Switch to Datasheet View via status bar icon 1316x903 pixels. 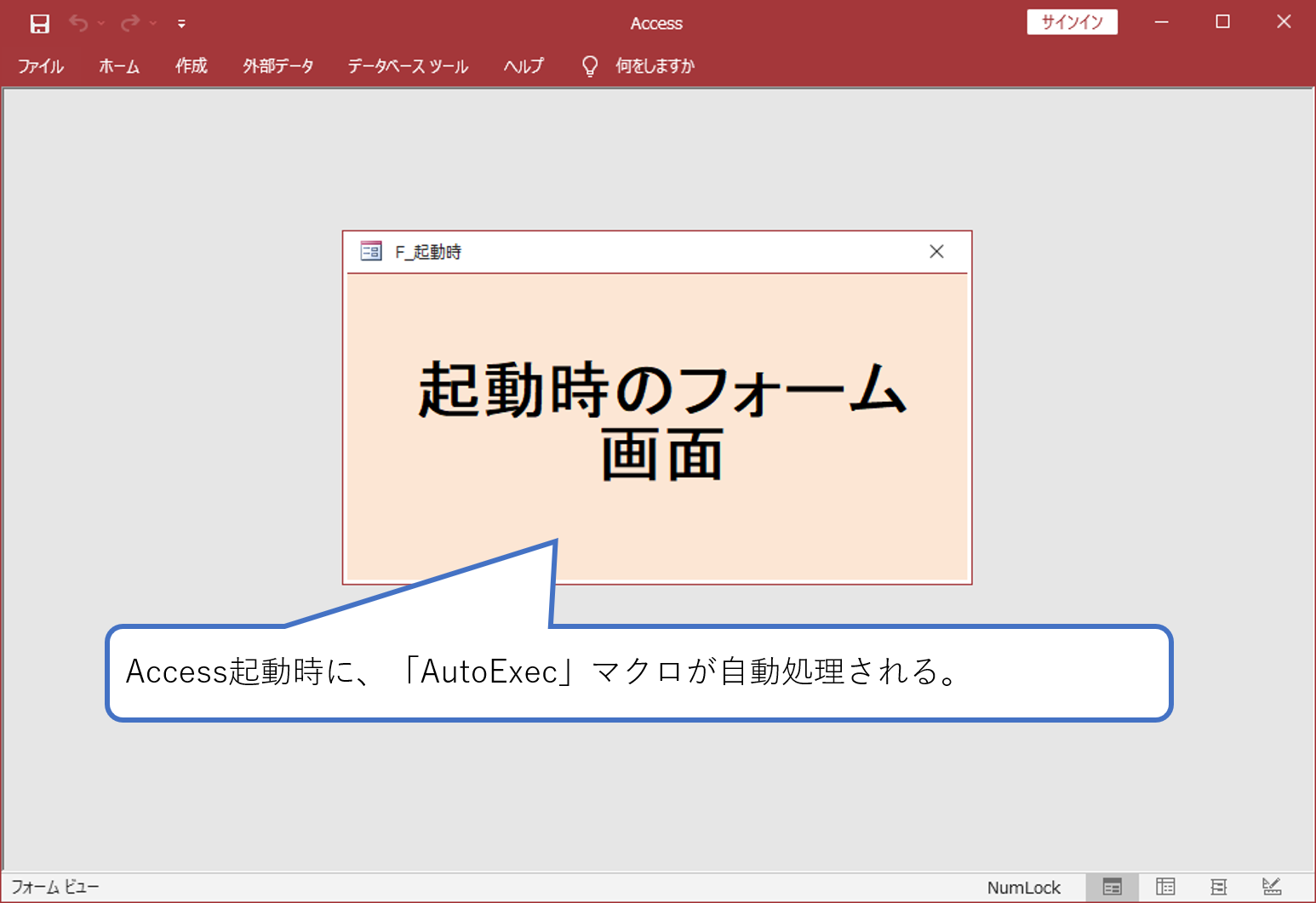(x=1165, y=887)
